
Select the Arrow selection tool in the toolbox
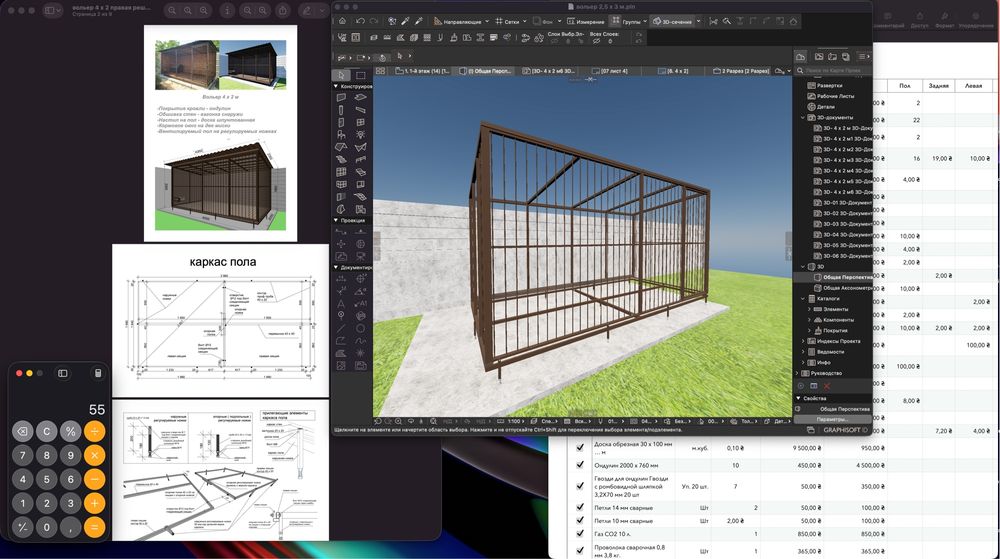click(342, 75)
